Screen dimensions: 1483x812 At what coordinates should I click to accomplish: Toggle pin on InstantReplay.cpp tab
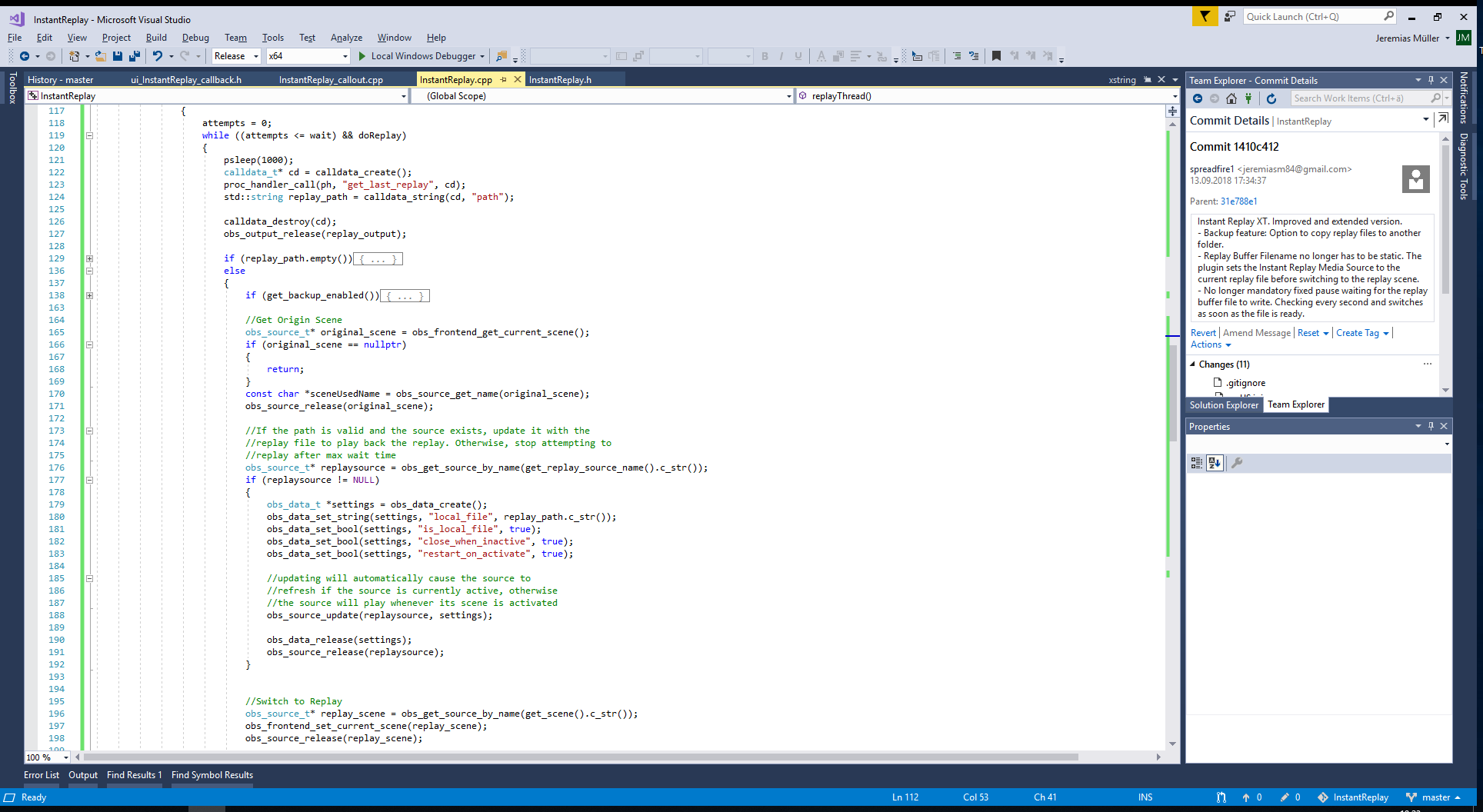[504, 80]
